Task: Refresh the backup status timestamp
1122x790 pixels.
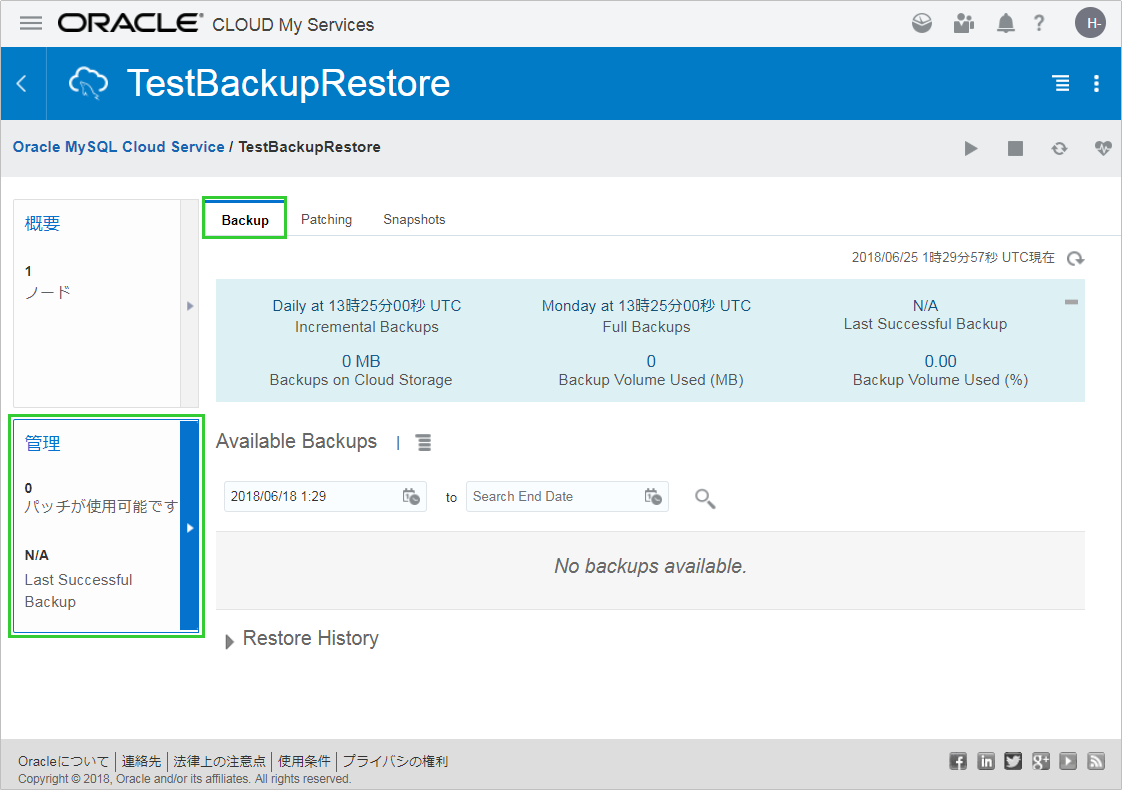Action: (x=1075, y=258)
